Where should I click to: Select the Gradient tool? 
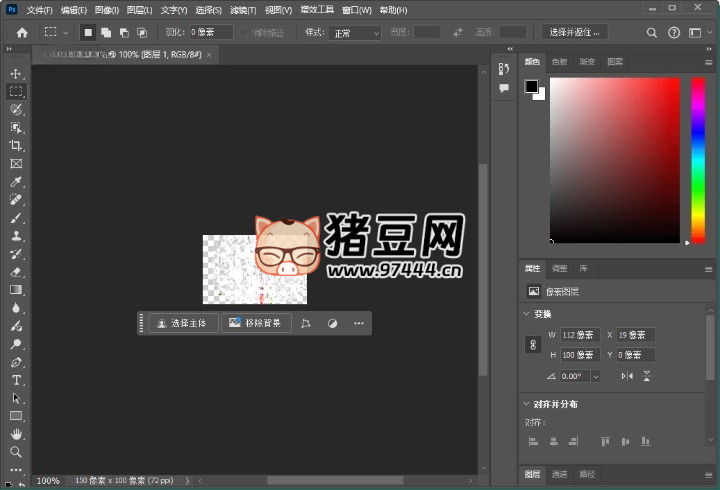pyautogui.click(x=16, y=290)
